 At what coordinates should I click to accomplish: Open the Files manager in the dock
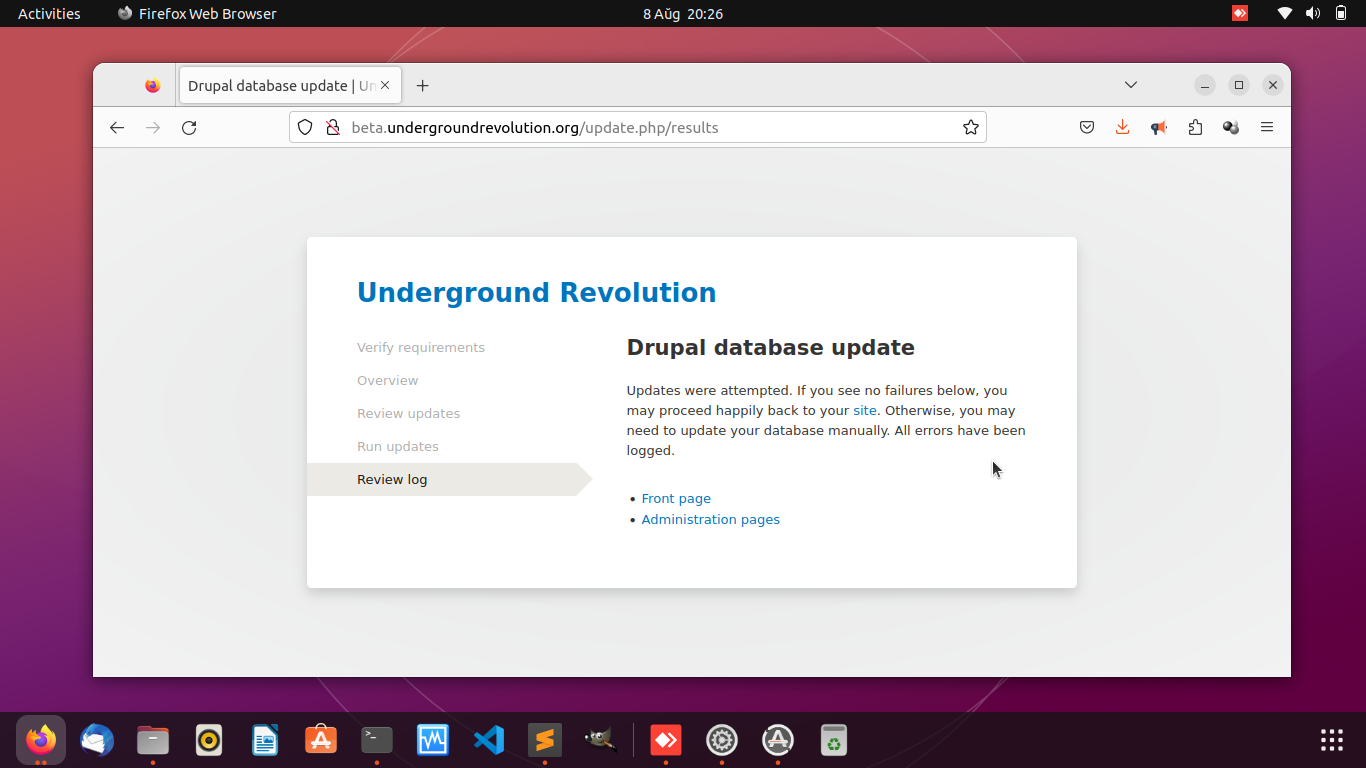153,740
